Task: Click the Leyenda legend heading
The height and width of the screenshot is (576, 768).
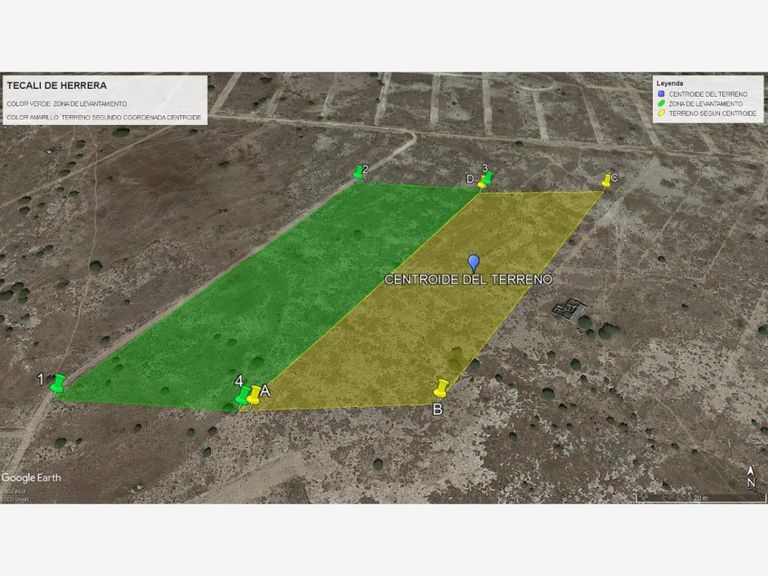Action: click(x=670, y=83)
